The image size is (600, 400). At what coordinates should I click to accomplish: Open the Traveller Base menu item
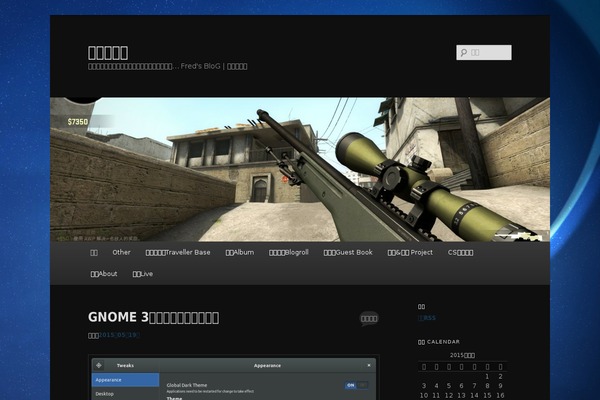point(178,253)
